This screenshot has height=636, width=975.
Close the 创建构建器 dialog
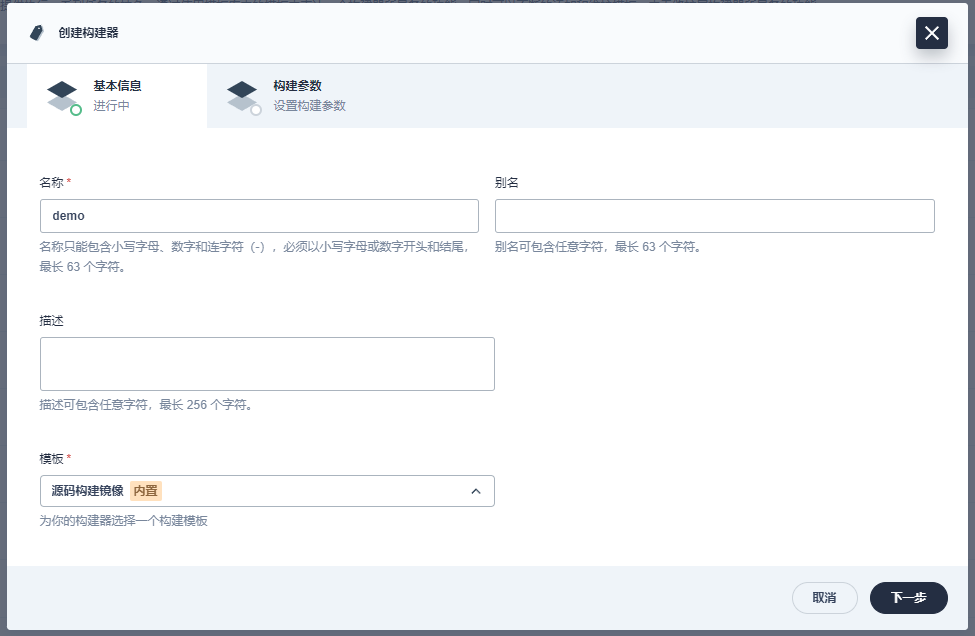click(931, 33)
